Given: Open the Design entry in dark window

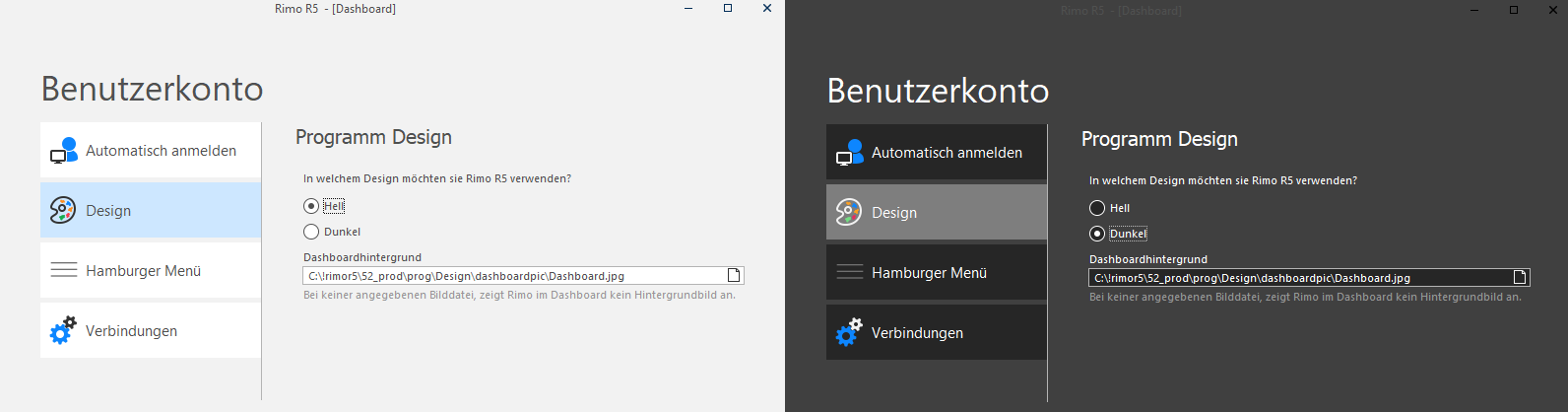Looking at the screenshot, I should pyautogui.click(x=937, y=212).
